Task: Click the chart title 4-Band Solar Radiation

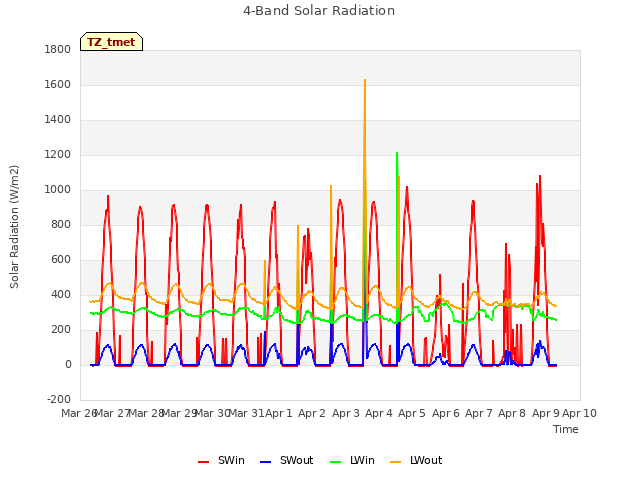Action: pos(319,11)
